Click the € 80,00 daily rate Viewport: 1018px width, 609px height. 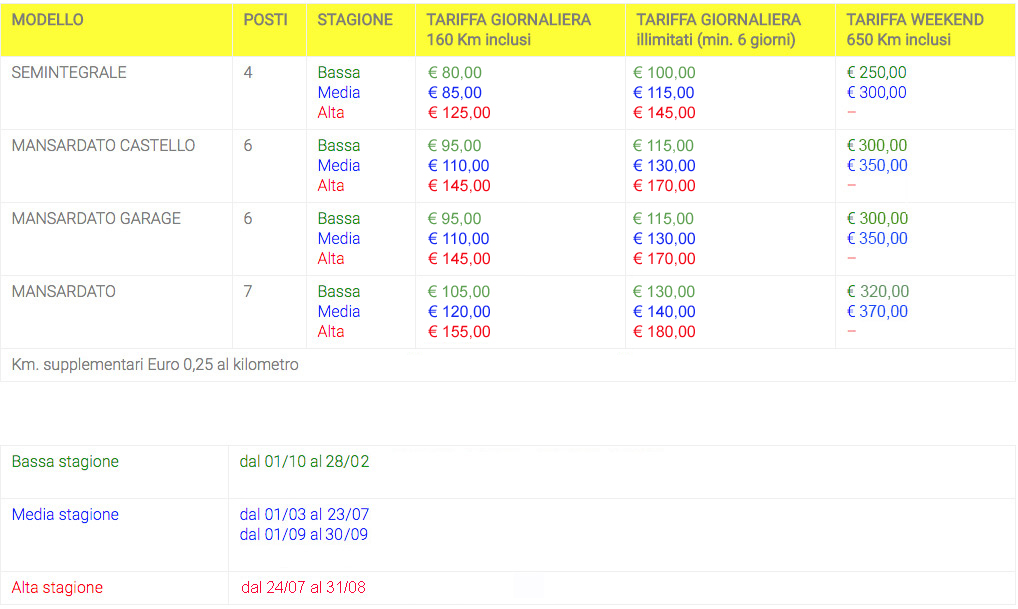(454, 73)
